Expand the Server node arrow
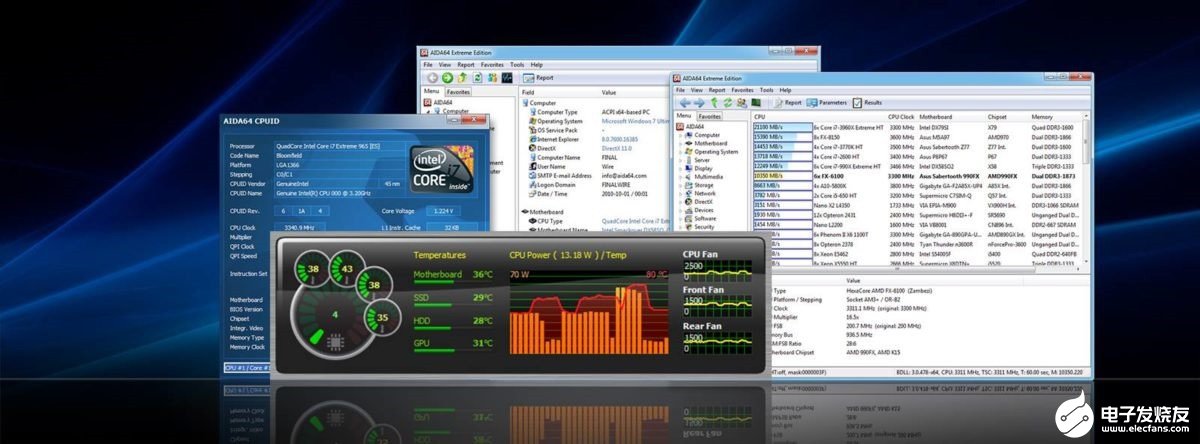Viewport: 1200px width, 444px height. (x=680, y=160)
